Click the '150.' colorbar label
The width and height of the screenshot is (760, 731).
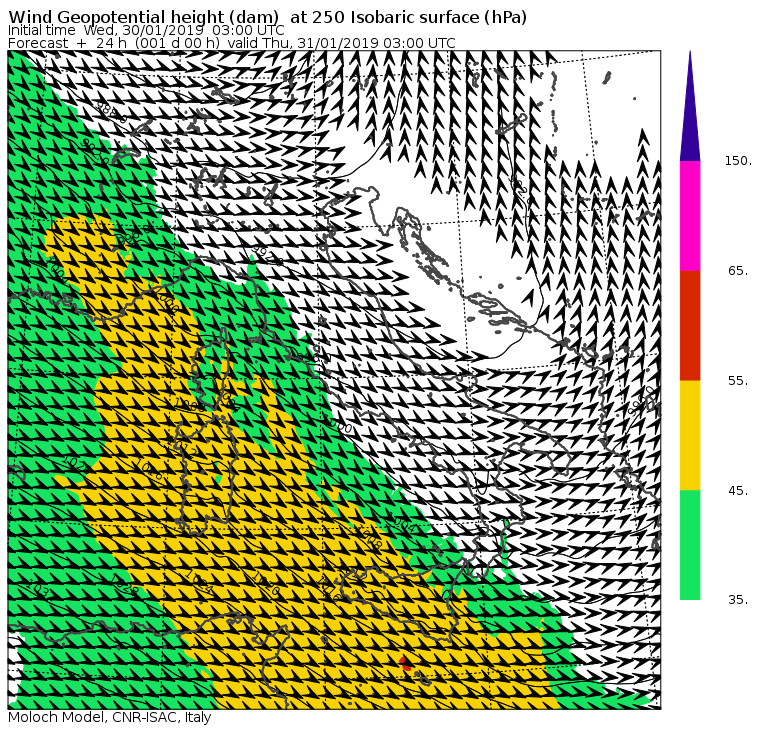pyautogui.click(x=738, y=161)
